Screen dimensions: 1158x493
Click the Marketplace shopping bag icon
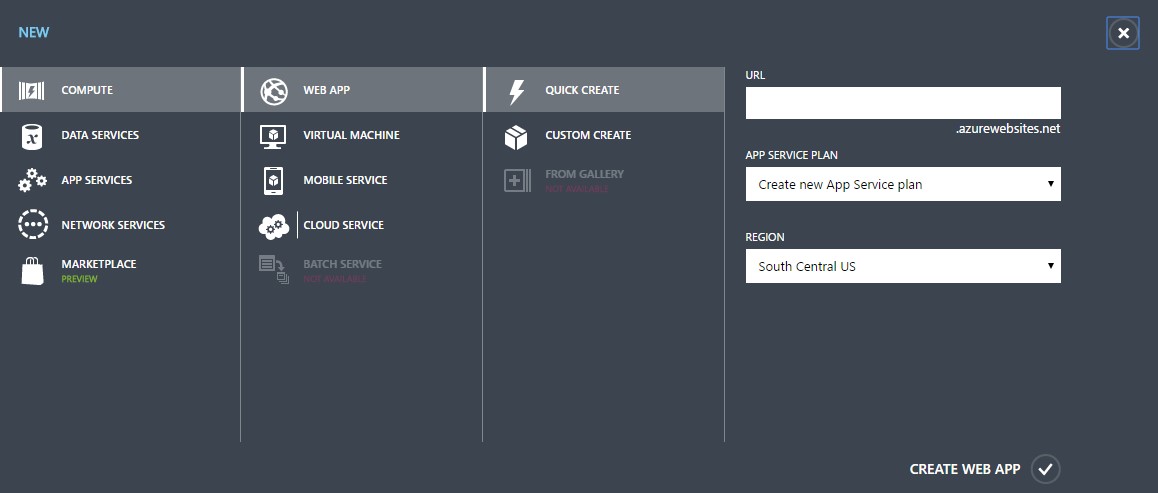tap(32, 270)
